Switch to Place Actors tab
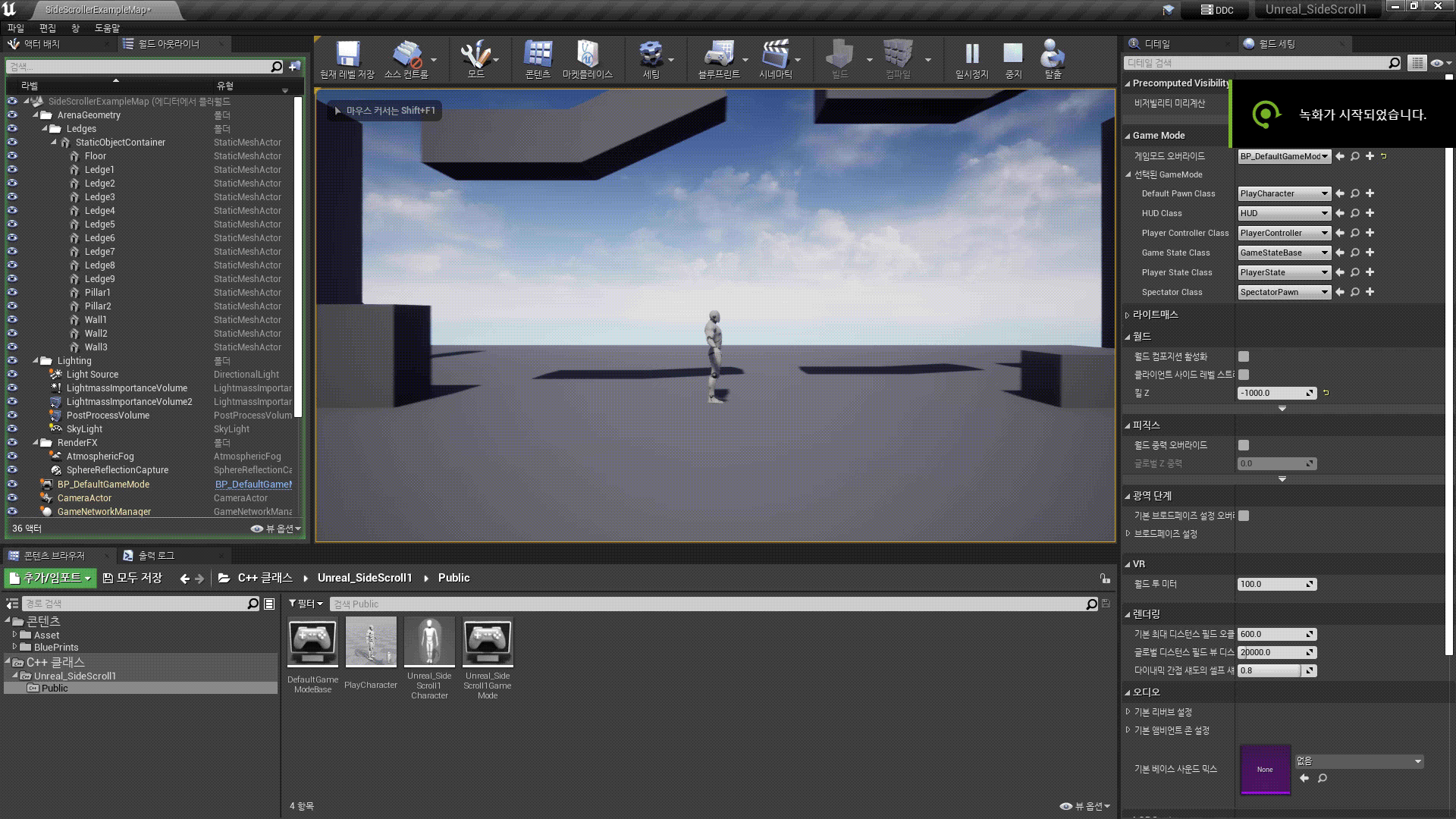 pyautogui.click(x=41, y=44)
